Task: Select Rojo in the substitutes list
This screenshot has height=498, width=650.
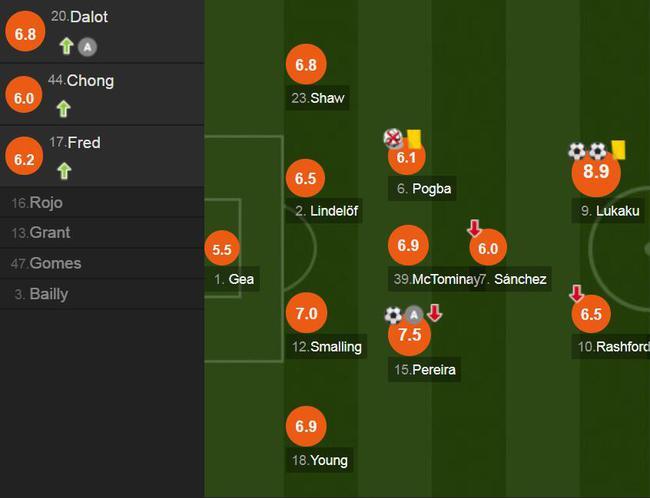Action: click(x=102, y=203)
